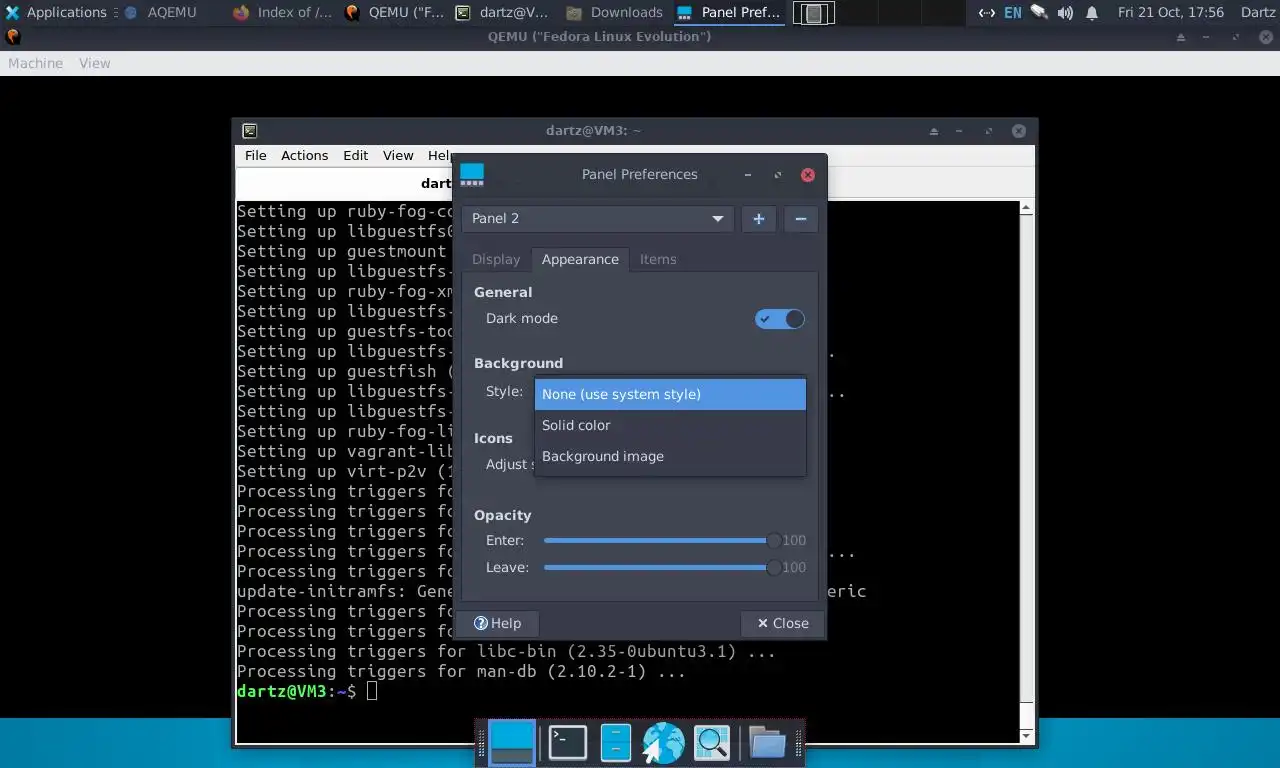The image size is (1280, 768).
Task: Open the folder icon in the dock
Action: coord(767,743)
